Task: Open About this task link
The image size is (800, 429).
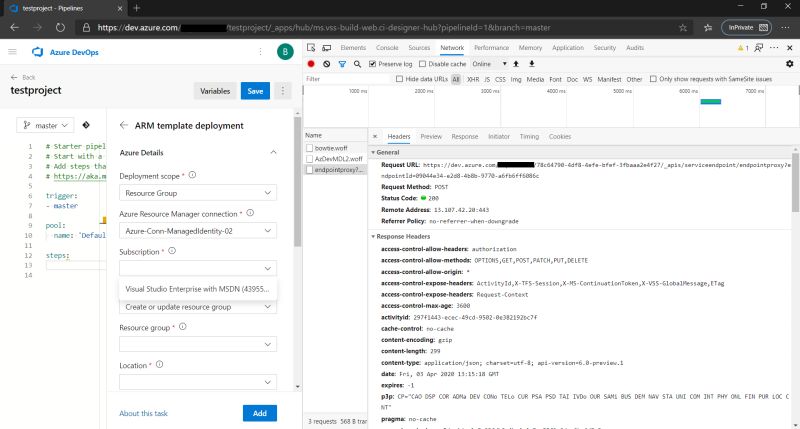Action: [x=143, y=413]
